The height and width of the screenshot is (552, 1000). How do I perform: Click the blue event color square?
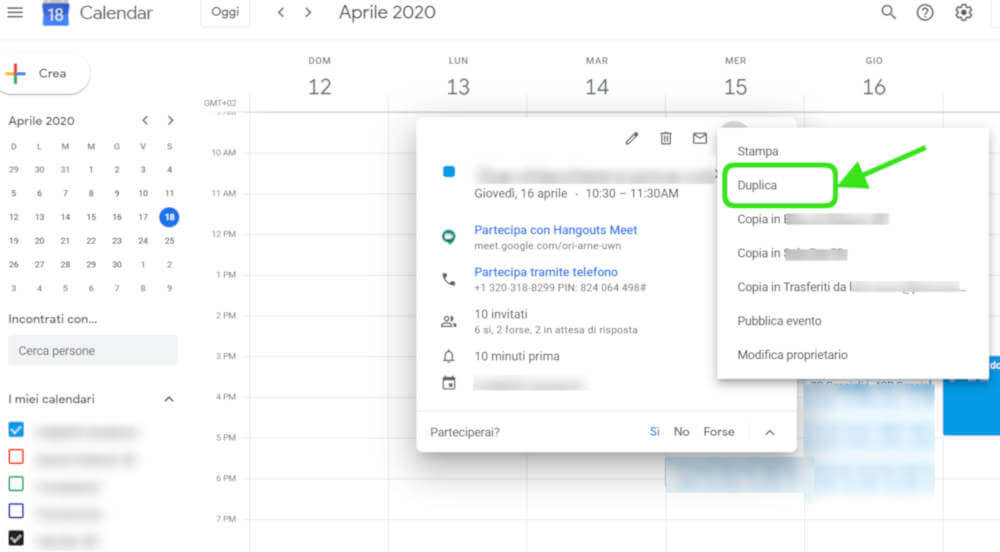click(x=449, y=171)
